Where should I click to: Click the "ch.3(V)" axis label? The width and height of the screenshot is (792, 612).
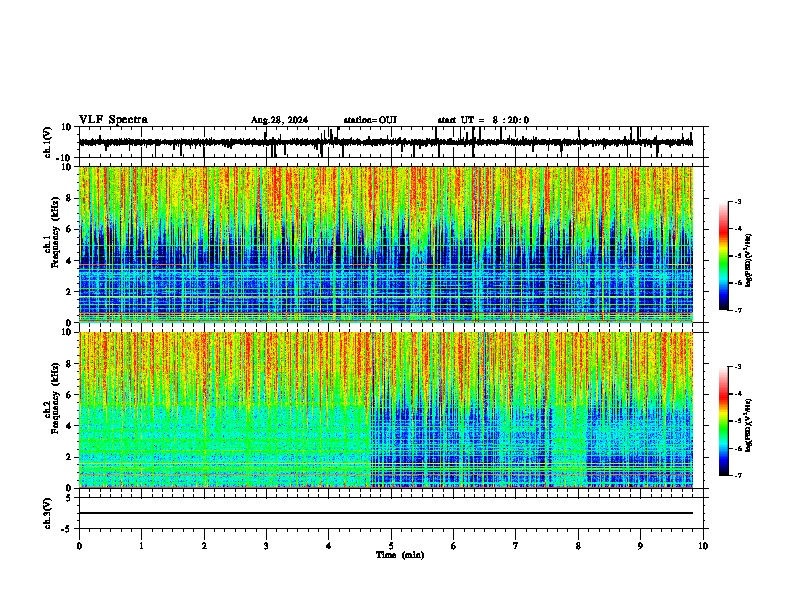click(x=48, y=513)
